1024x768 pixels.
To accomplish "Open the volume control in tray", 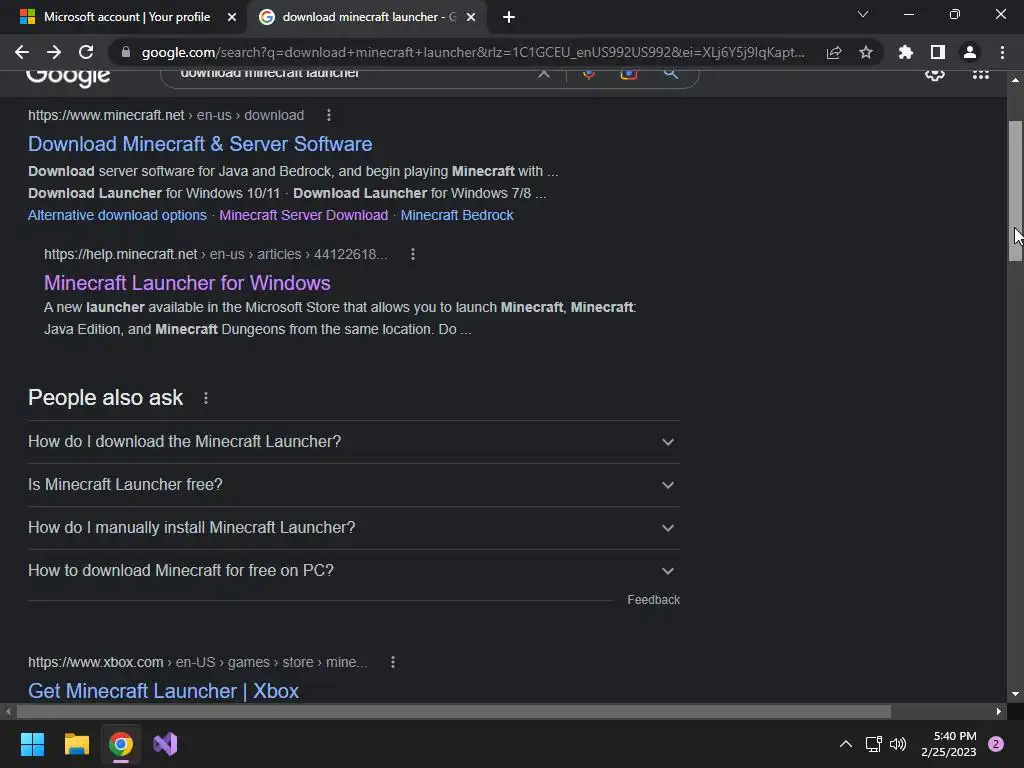I will pos(899,744).
